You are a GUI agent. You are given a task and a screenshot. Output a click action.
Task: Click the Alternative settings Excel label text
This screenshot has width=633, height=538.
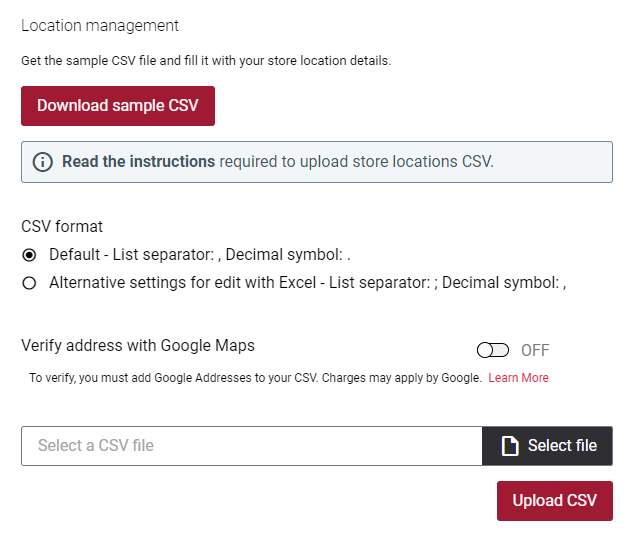tap(308, 283)
